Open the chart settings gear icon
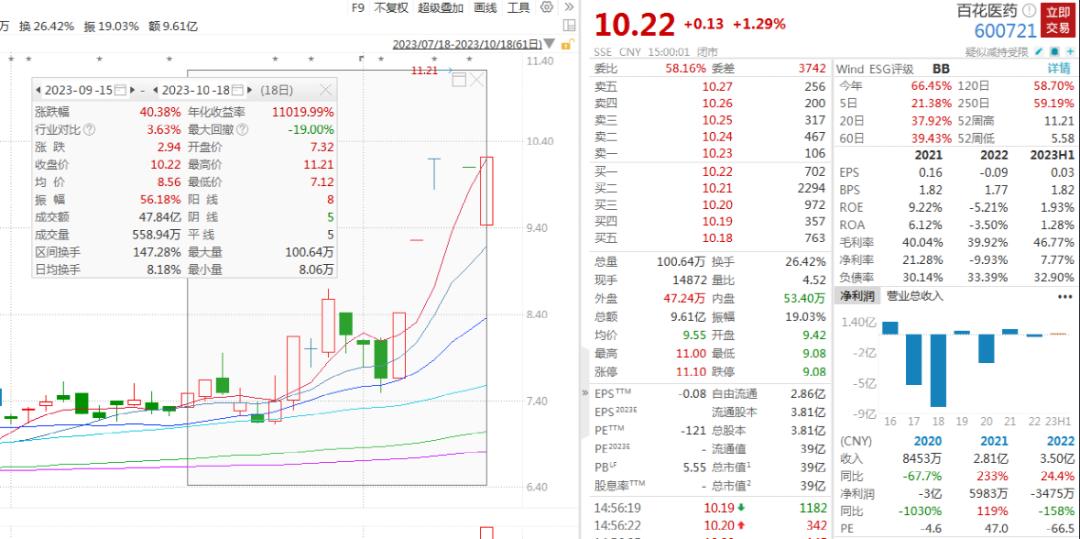The image size is (1080, 539). point(547,8)
